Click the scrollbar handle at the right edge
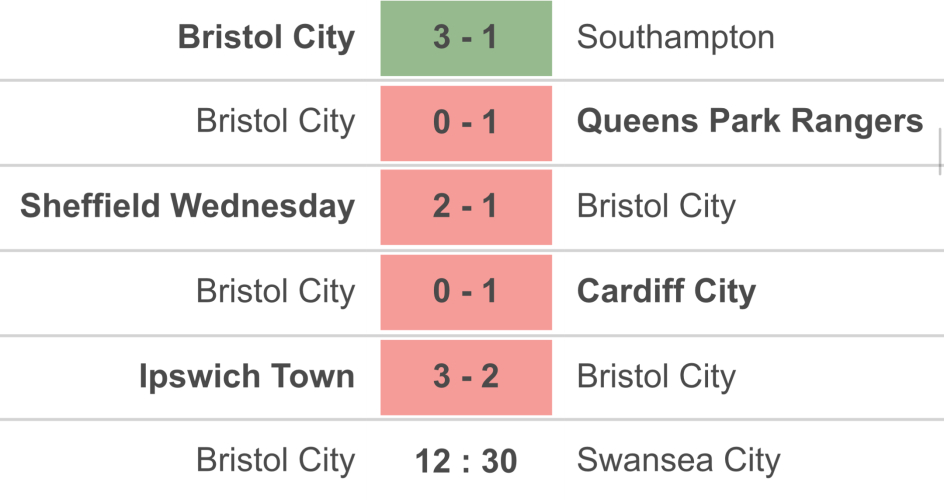The image size is (944, 500). pos(940,152)
